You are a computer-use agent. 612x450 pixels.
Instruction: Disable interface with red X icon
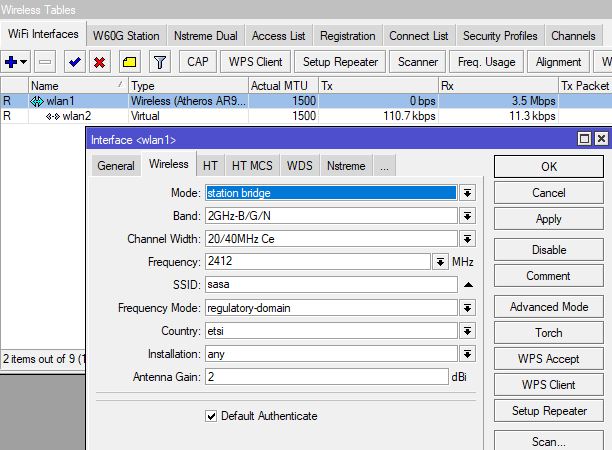(100, 62)
